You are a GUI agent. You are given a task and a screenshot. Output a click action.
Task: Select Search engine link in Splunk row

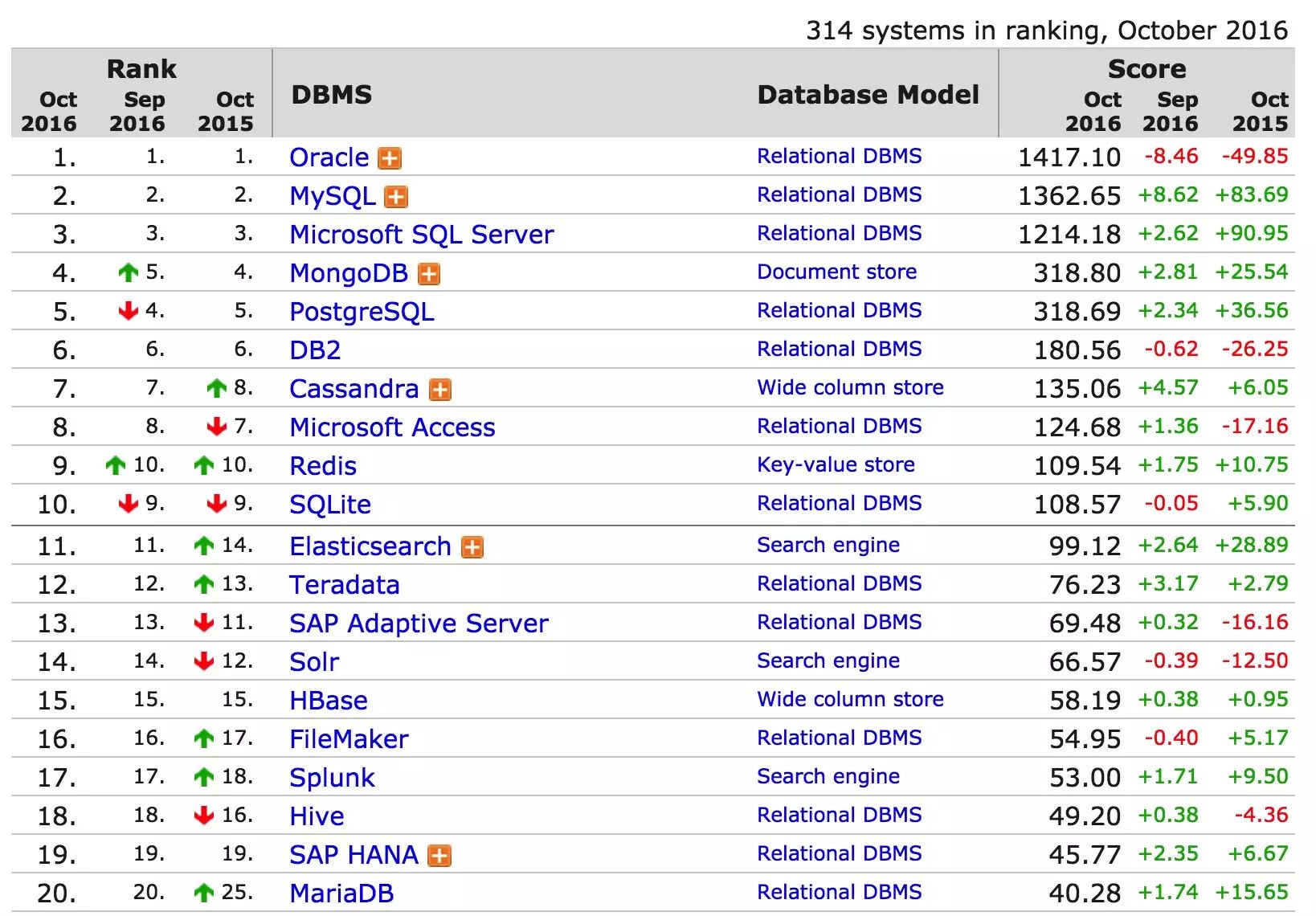(828, 776)
